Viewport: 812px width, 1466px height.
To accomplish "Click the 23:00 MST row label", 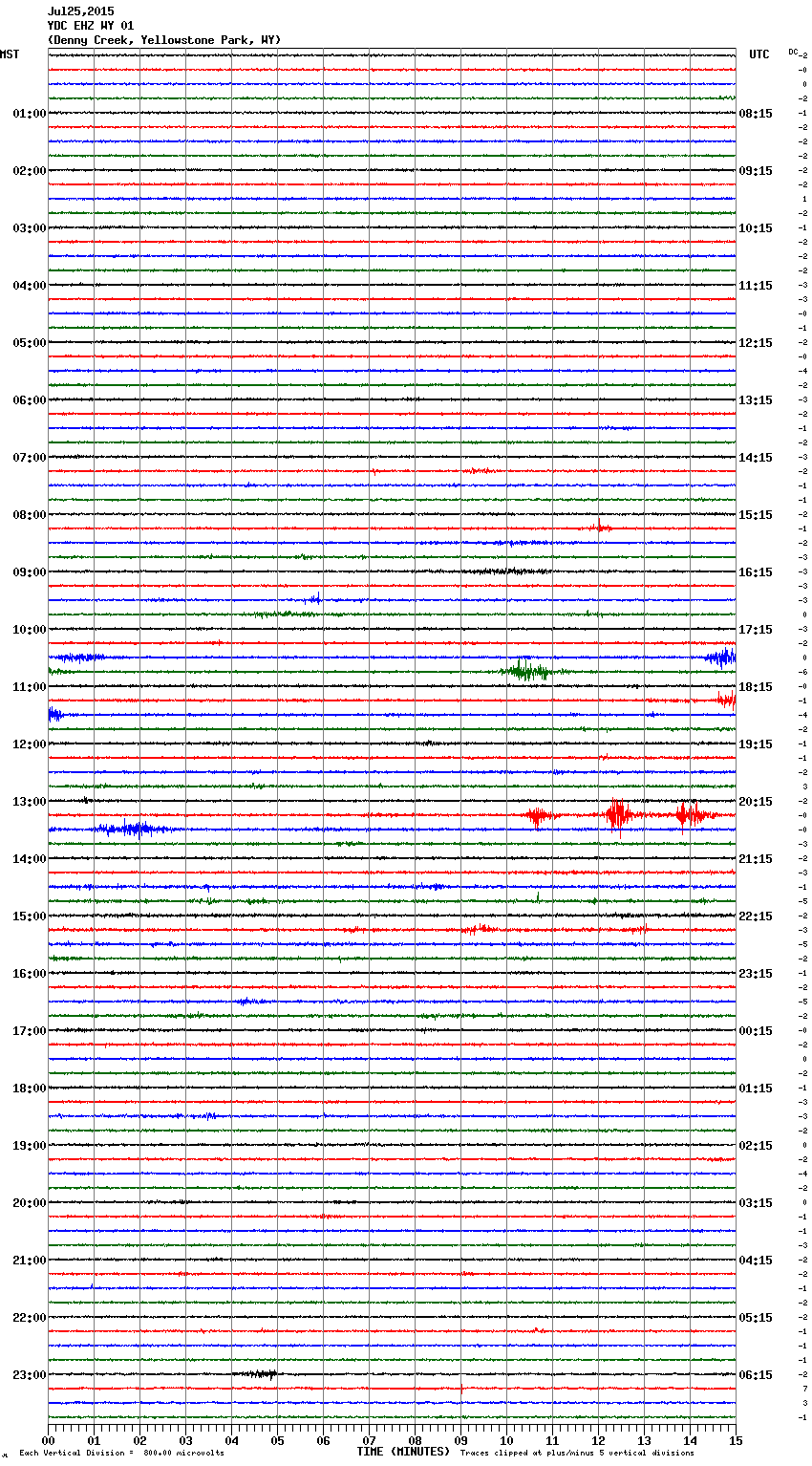I will point(30,1375).
